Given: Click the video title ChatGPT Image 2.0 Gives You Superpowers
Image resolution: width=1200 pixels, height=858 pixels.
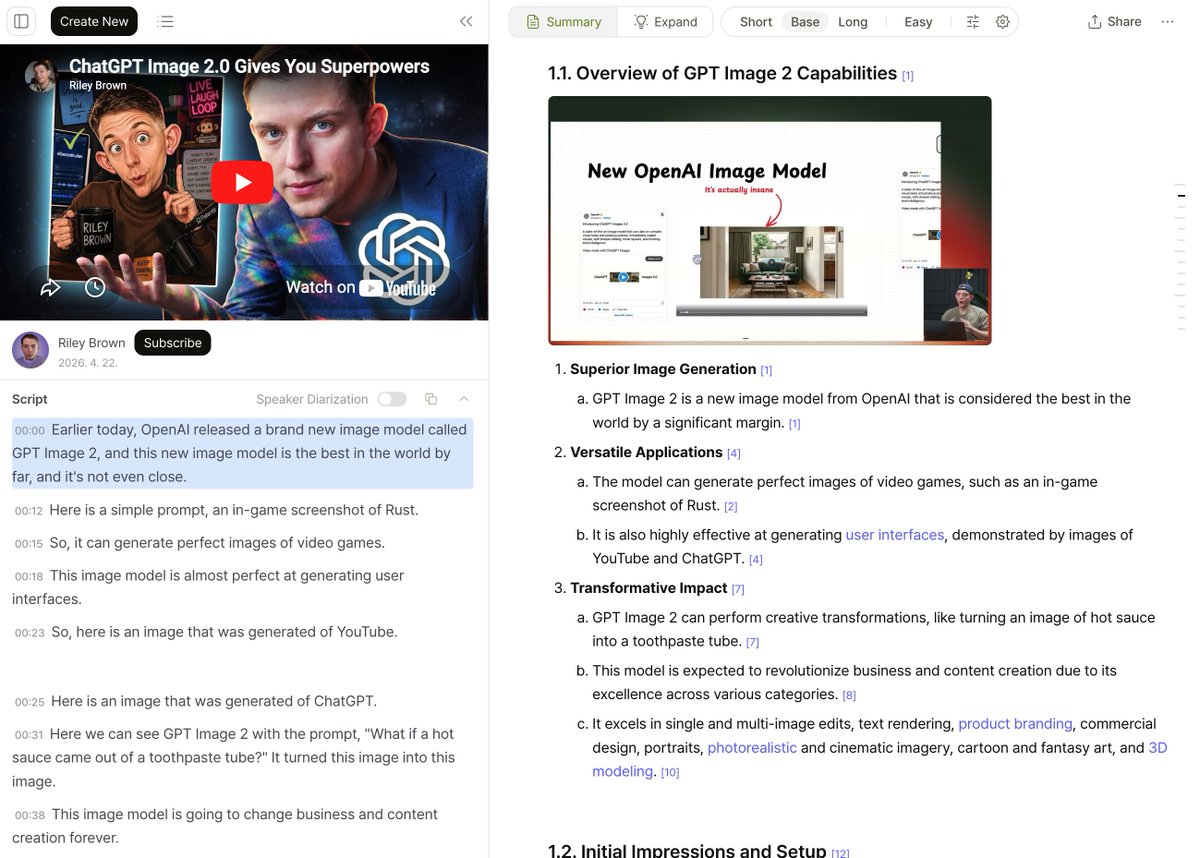Looking at the screenshot, I should click(249, 66).
